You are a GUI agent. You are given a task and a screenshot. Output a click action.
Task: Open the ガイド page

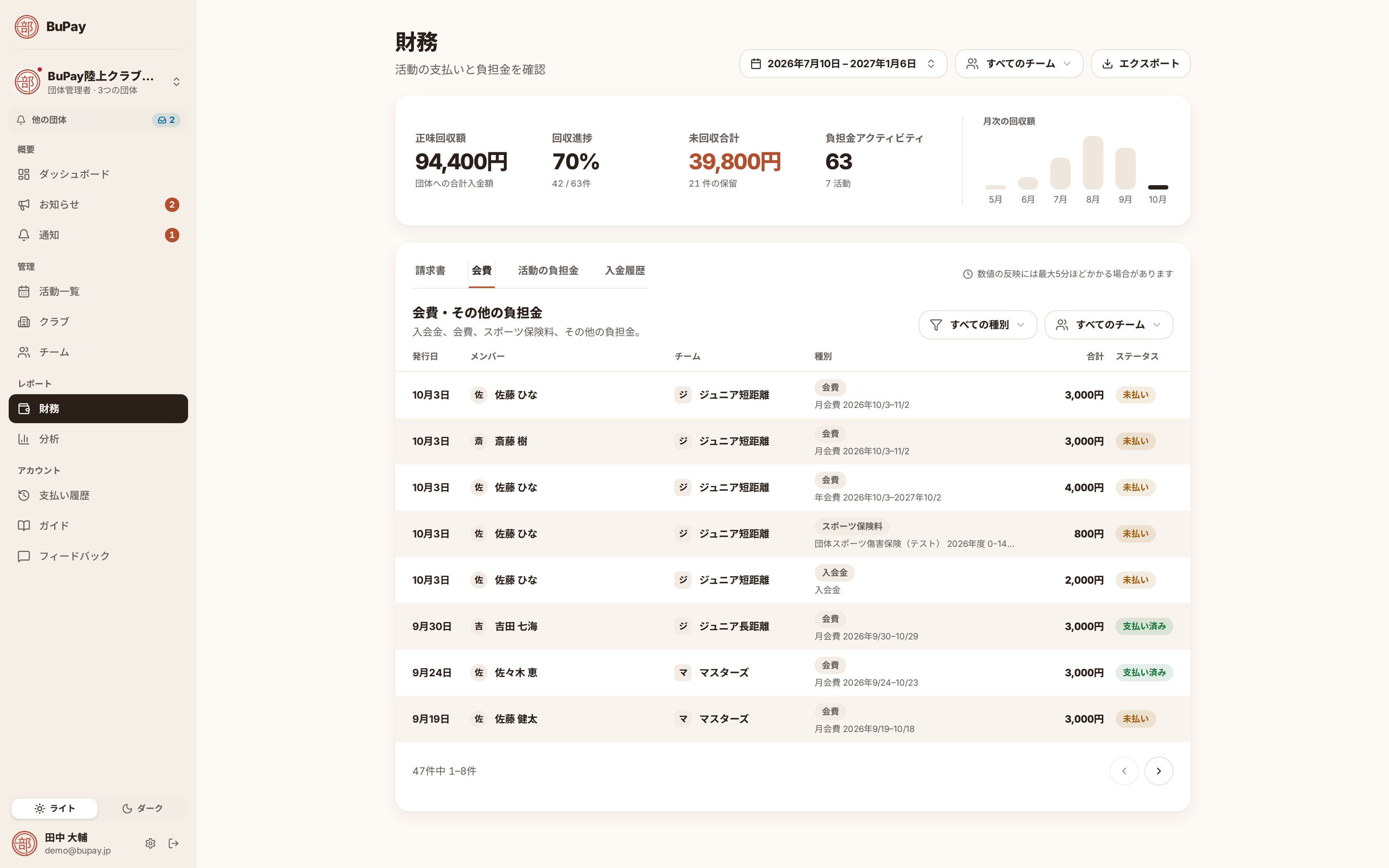coord(98,526)
